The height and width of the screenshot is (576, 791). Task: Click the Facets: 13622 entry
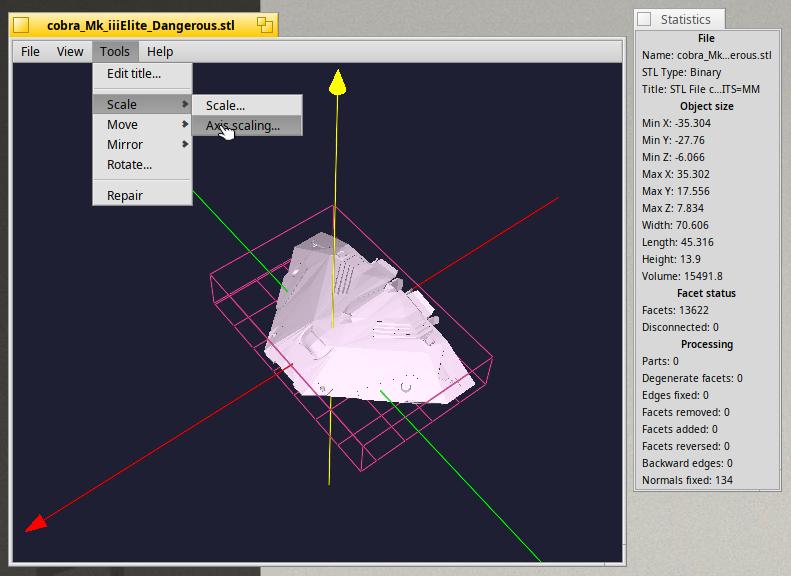click(675, 310)
